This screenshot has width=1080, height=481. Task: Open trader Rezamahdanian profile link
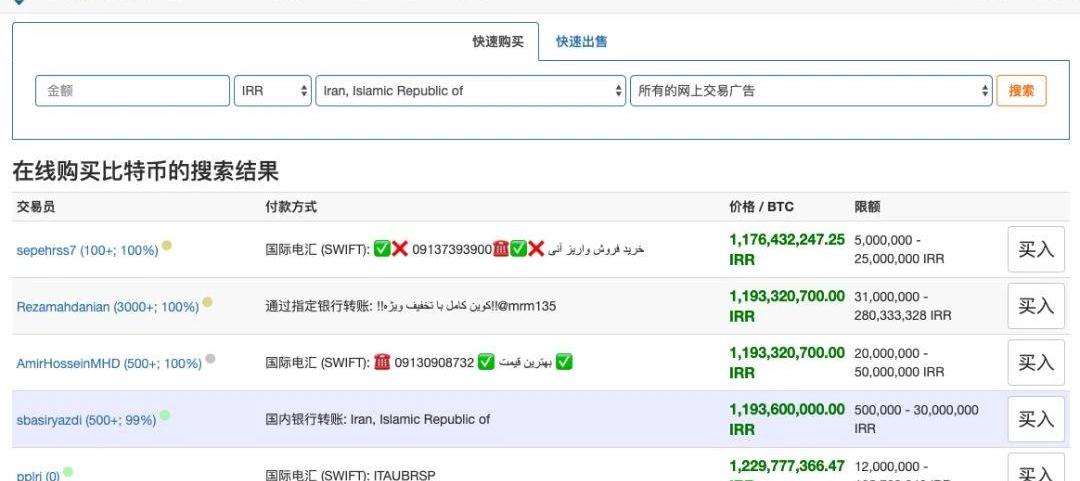click(107, 307)
